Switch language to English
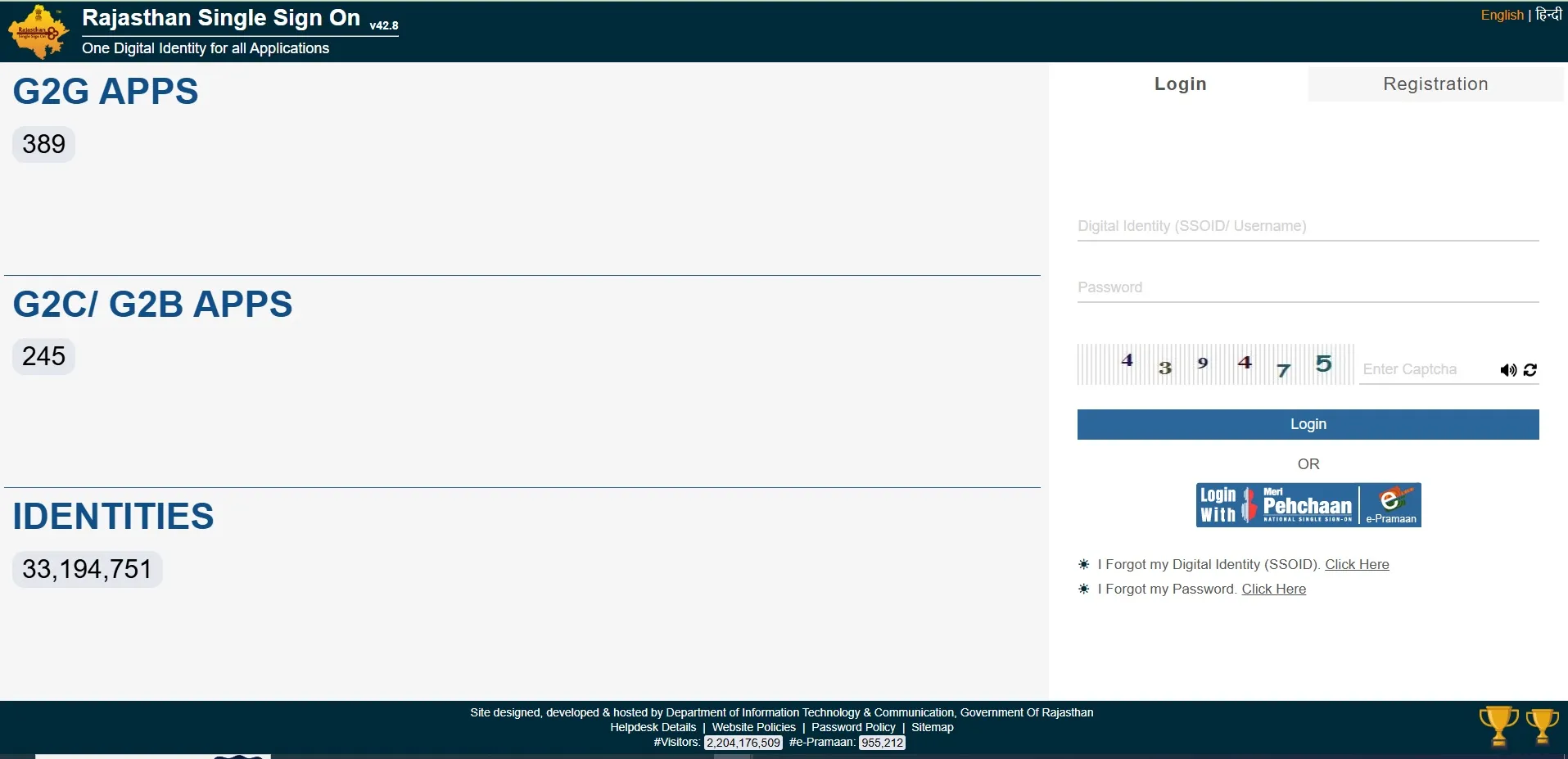Image resolution: width=1568 pixels, height=759 pixels. click(x=1502, y=15)
